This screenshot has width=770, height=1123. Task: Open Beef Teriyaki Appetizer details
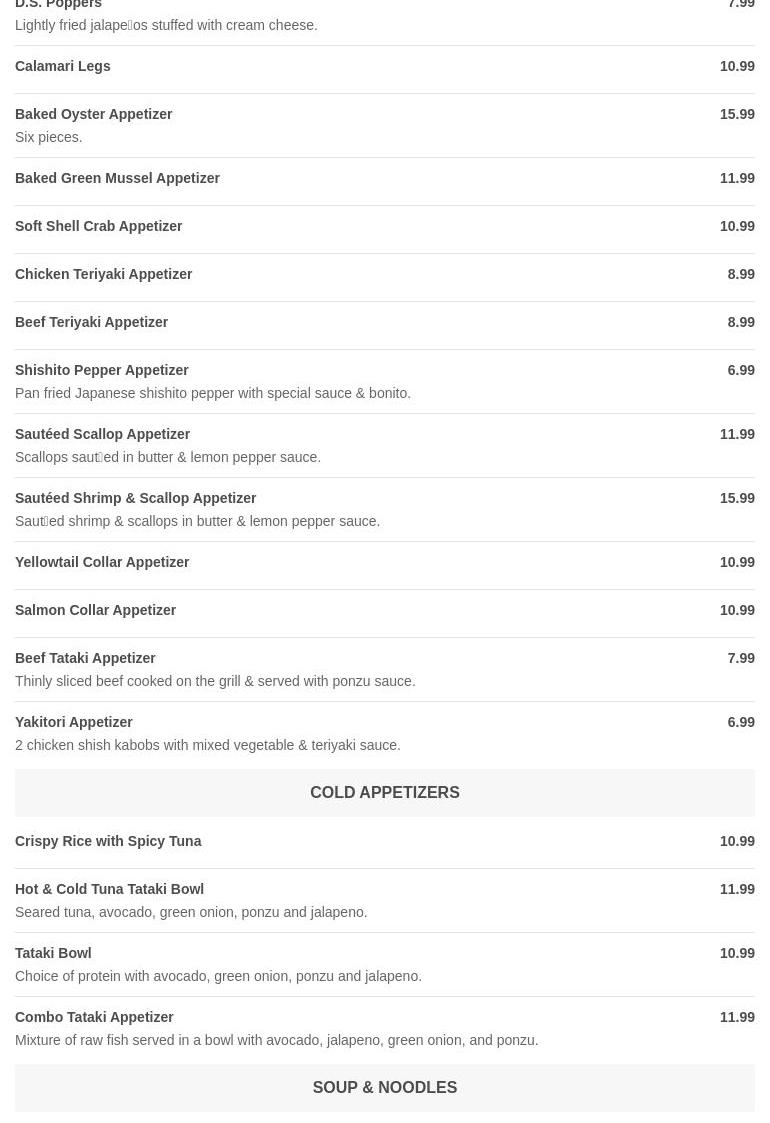click(x=92, y=322)
